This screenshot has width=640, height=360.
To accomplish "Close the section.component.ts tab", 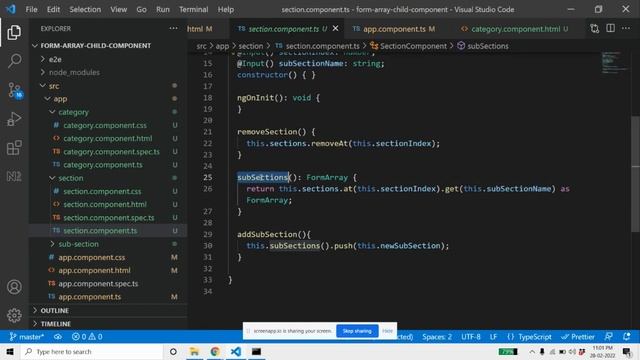I will (336, 28).
